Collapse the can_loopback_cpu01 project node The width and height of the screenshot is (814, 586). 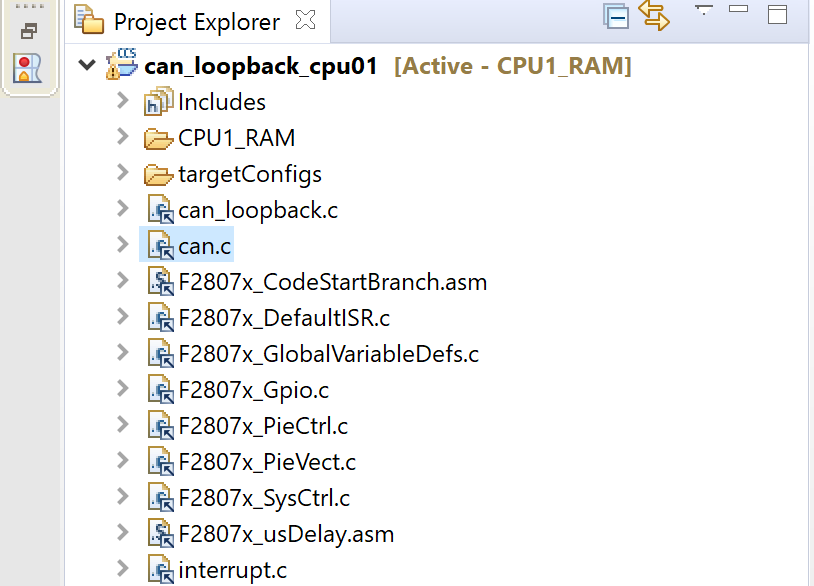pyautogui.click(x=87, y=62)
